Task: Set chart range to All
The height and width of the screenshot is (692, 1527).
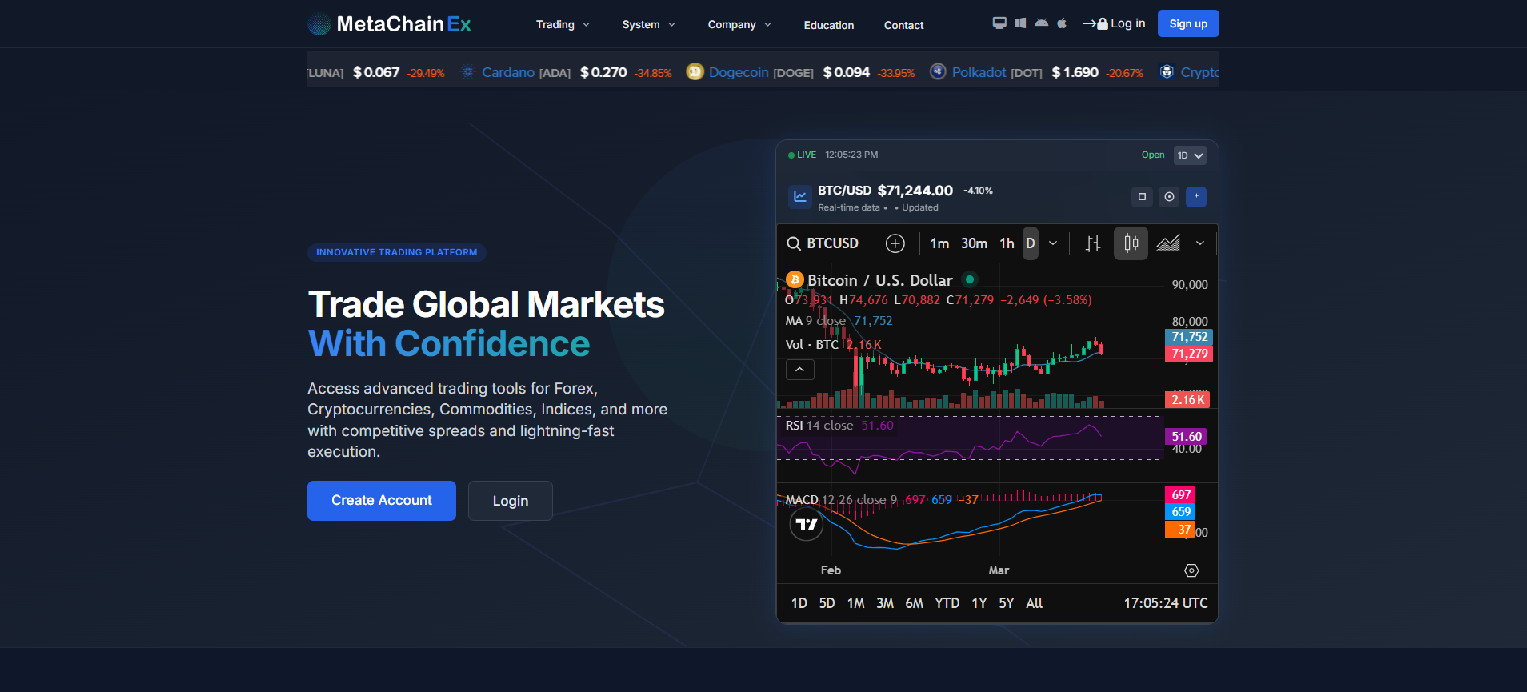Action: 1034,603
